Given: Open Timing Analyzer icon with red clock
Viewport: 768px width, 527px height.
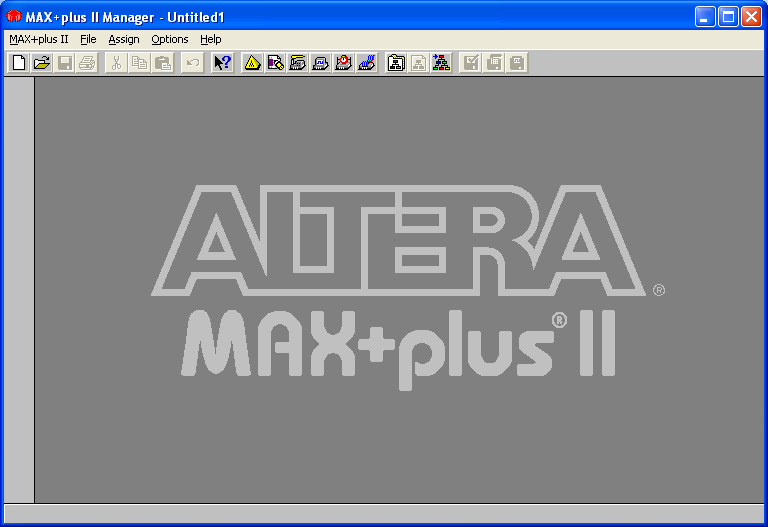Looking at the screenshot, I should (x=343, y=63).
